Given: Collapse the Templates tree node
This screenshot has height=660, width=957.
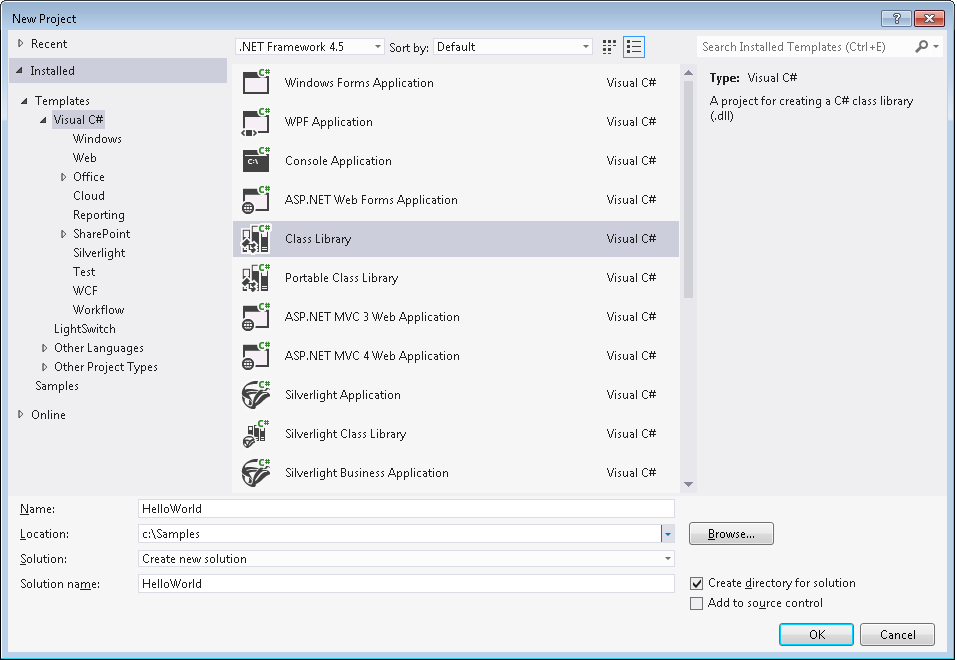Looking at the screenshot, I should [24, 101].
